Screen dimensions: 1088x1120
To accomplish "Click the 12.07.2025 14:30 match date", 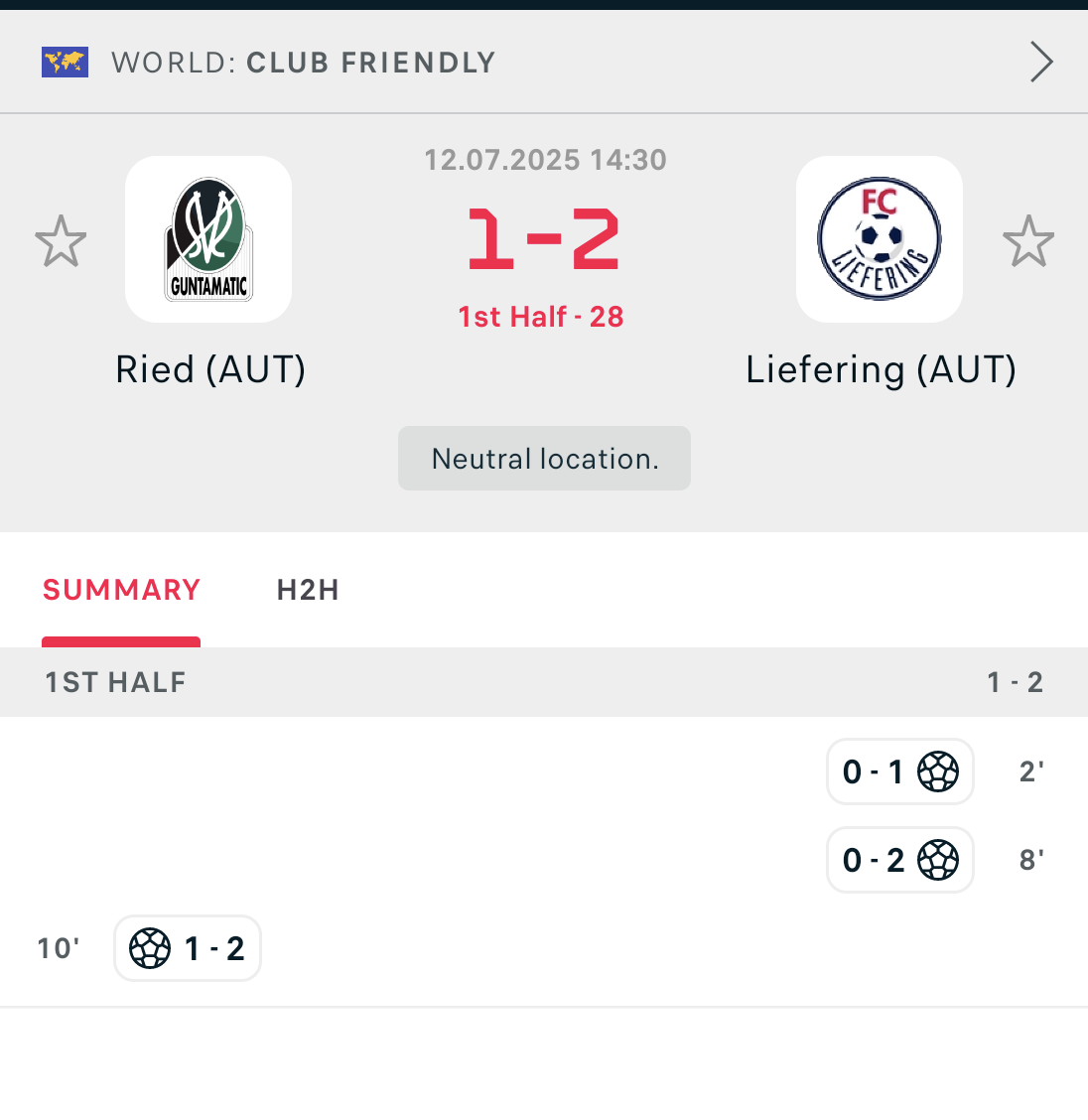I will (x=545, y=160).
